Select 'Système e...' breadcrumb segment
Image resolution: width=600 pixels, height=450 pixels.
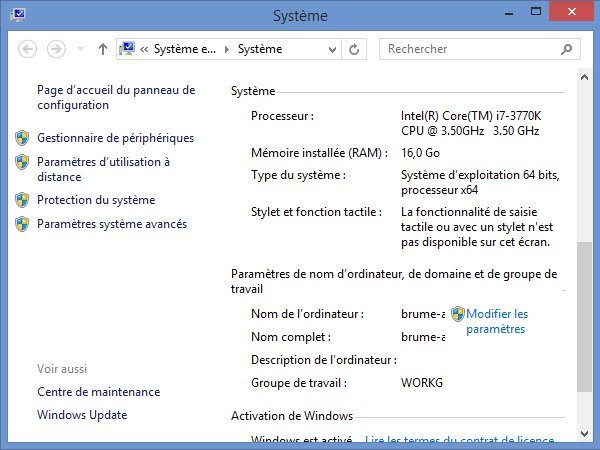pyautogui.click(x=185, y=49)
